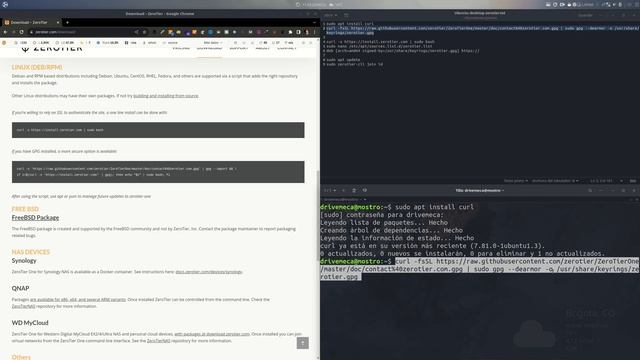
Task: Click 'WD MyCloud' subheading
Action: tap(30, 323)
